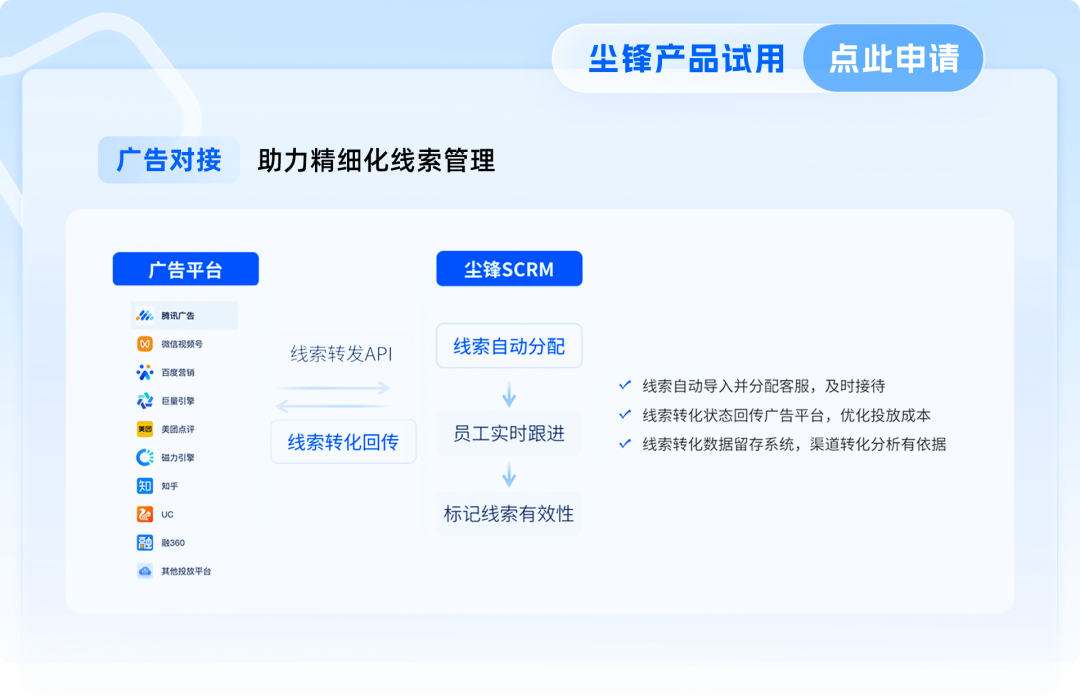This screenshot has height=698, width=1080.
Task: Click the 腾讯广告 logo icon
Action: click(x=145, y=316)
